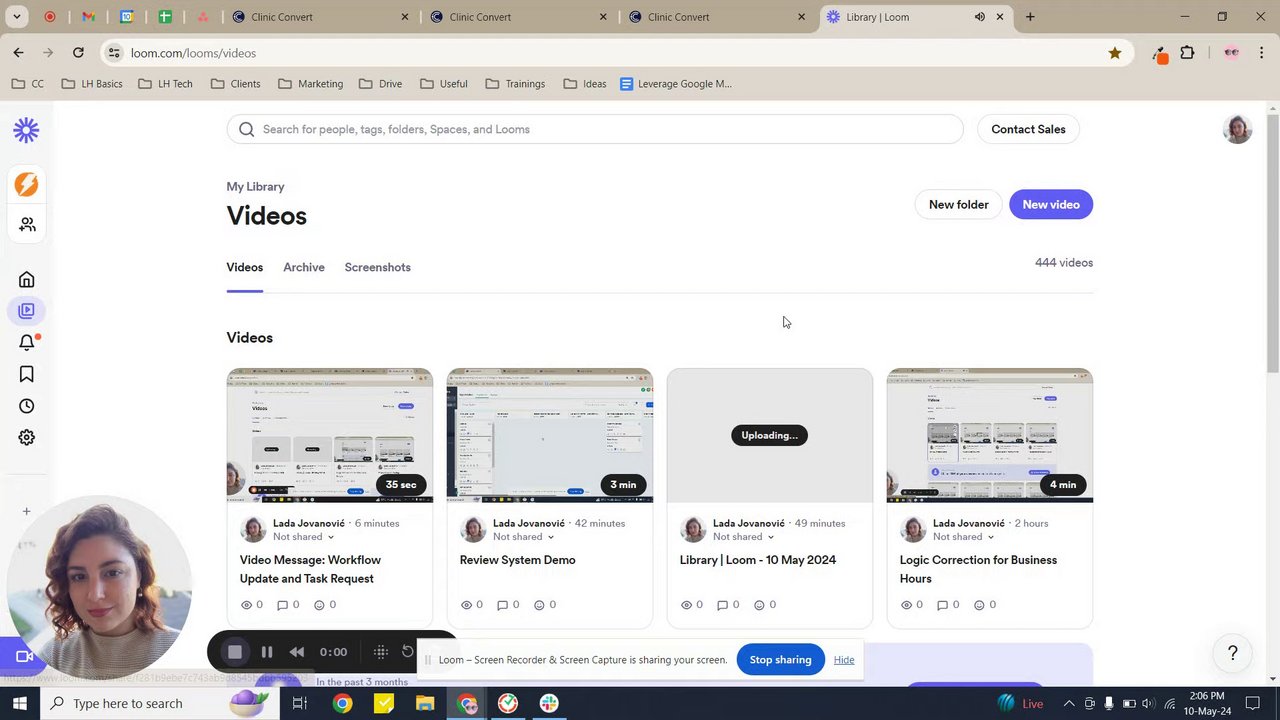Open Review System Demo video title
Viewport: 1280px width, 720px height.
[x=517, y=560]
